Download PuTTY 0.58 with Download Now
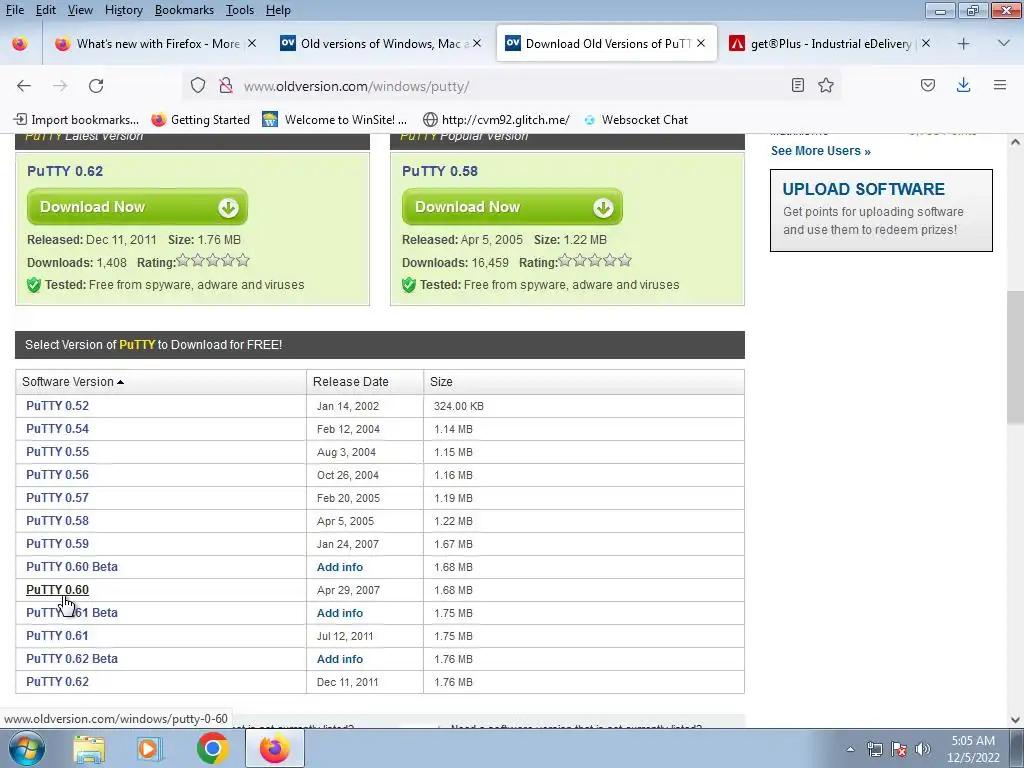The height and width of the screenshot is (768, 1024). (x=512, y=207)
